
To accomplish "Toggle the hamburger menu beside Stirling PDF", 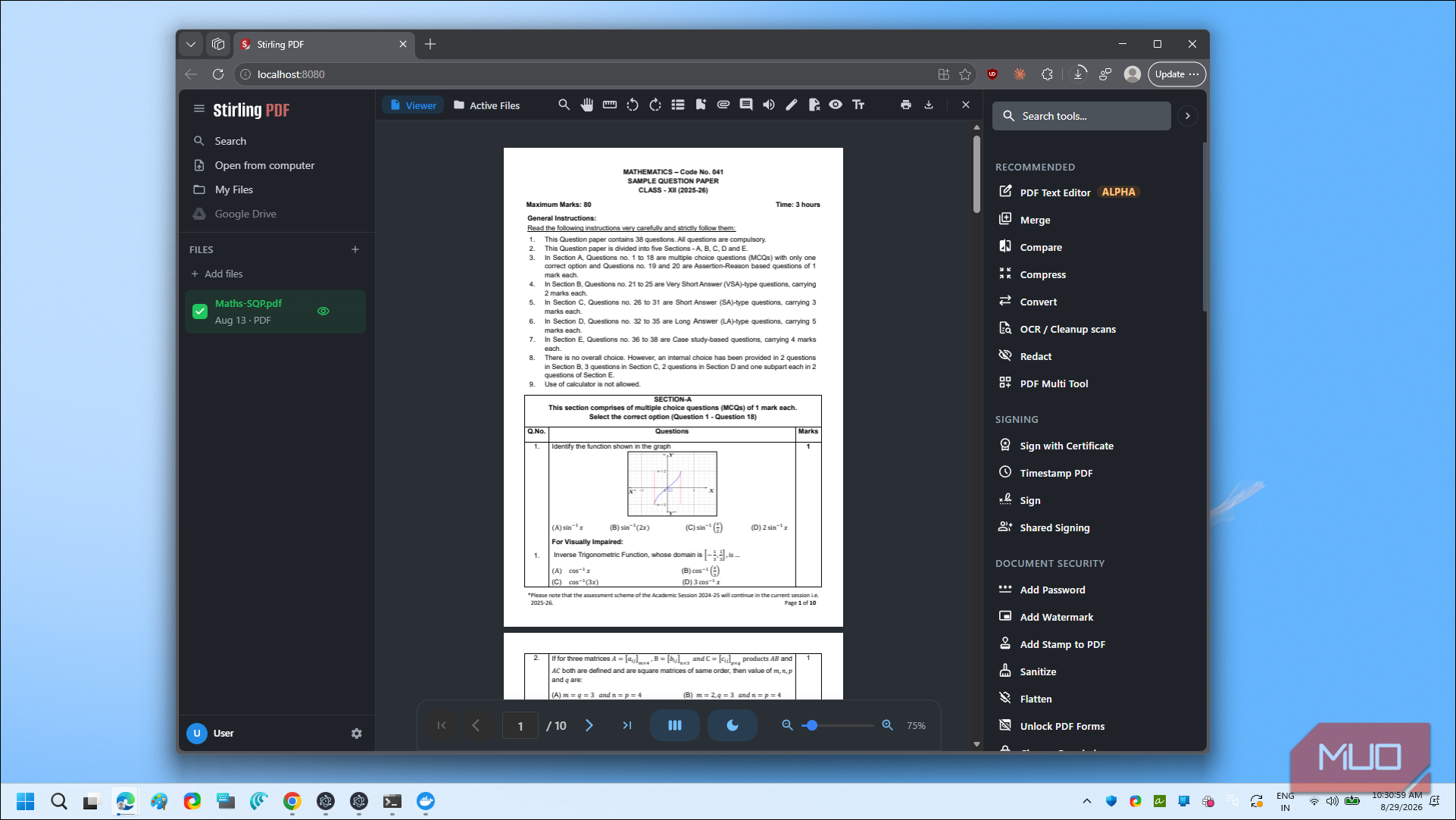I will click(199, 109).
